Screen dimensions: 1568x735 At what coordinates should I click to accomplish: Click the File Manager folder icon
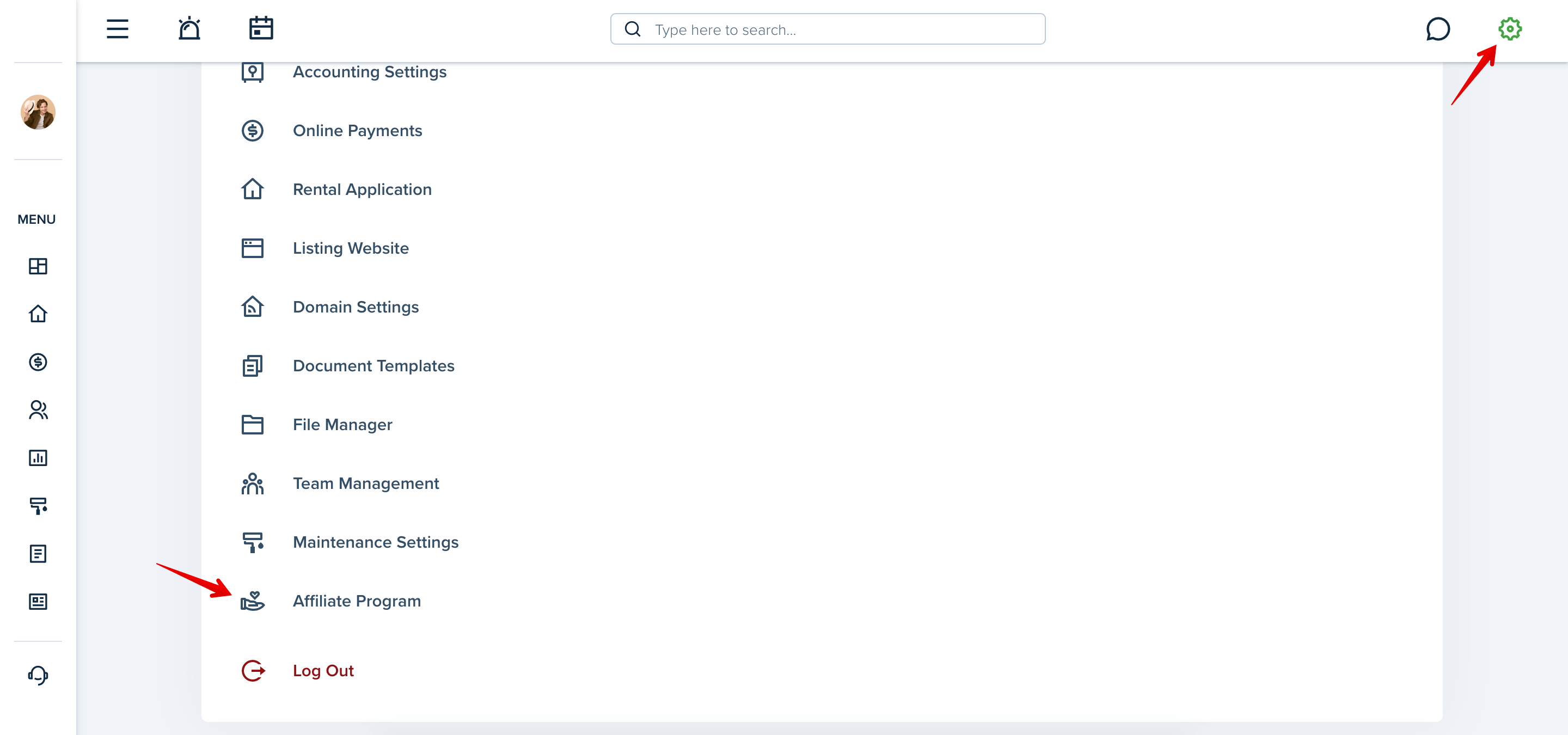click(x=252, y=425)
